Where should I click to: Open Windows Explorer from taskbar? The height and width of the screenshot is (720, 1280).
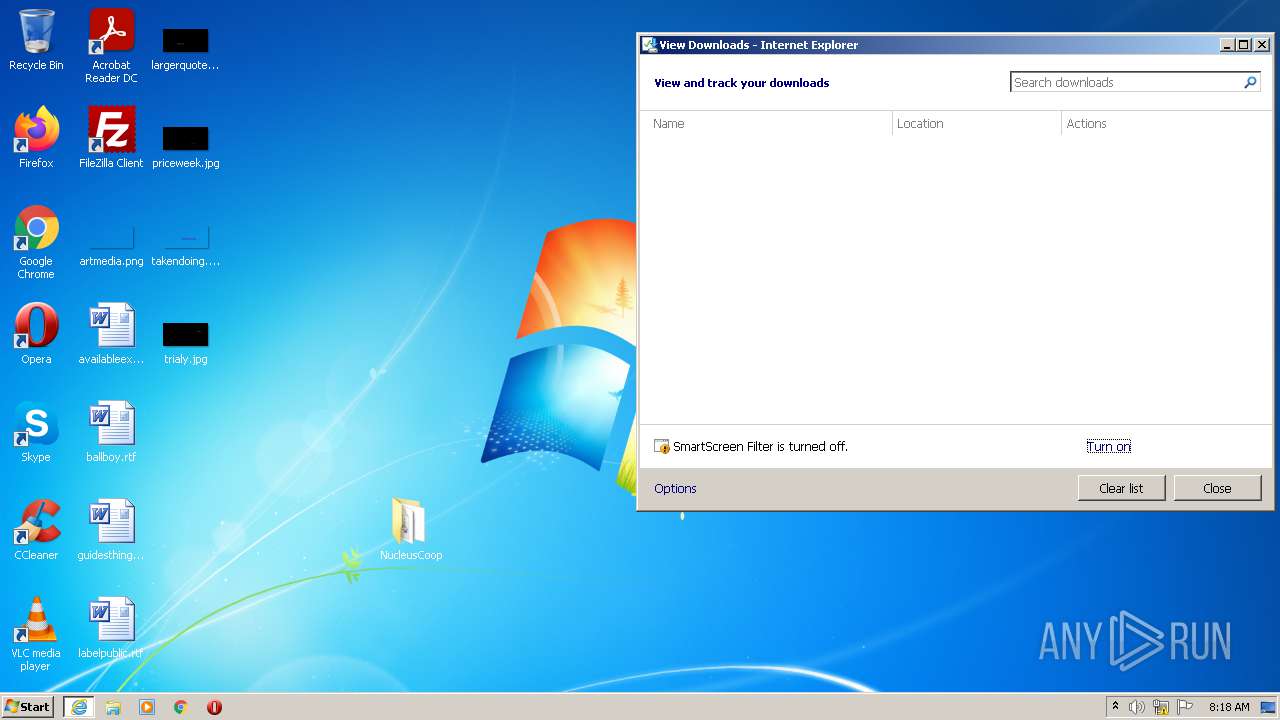click(x=113, y=707)
